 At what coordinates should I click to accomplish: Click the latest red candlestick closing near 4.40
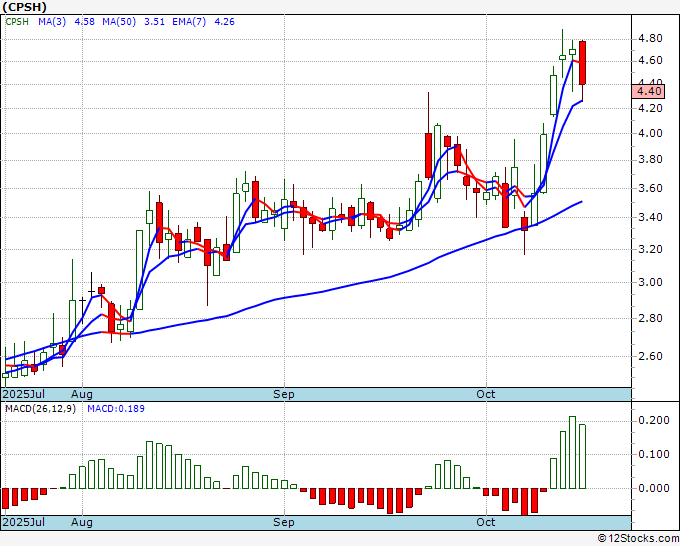582,63
